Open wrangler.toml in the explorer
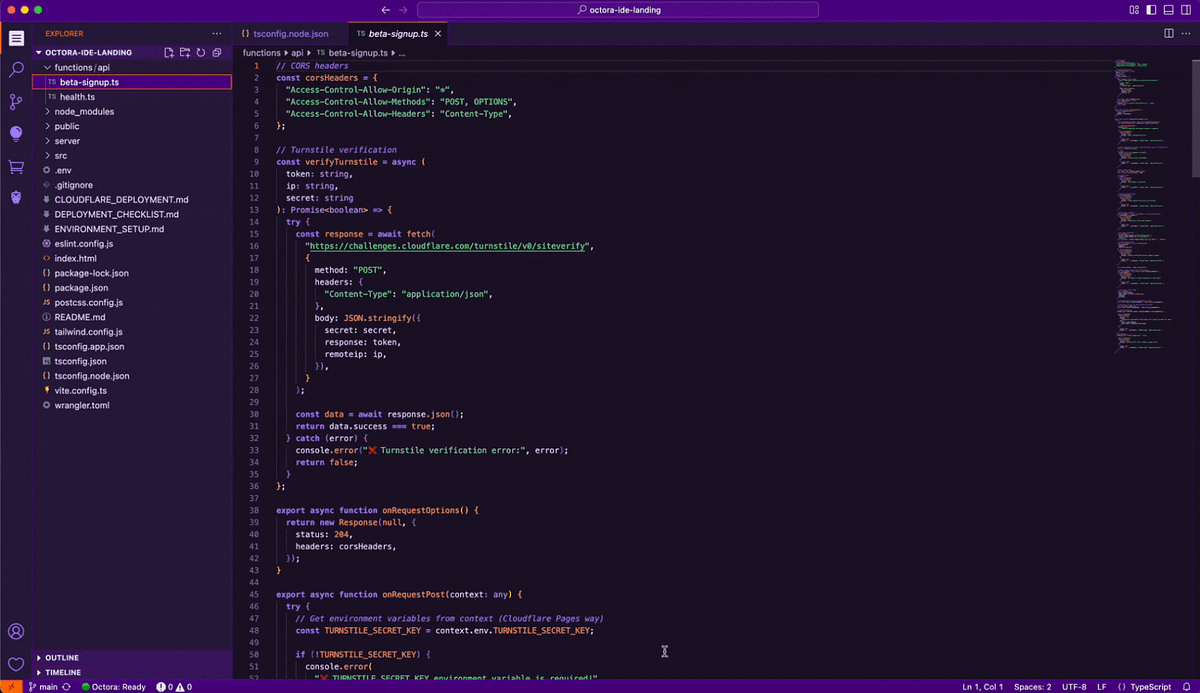1200x693 pixels. click(x=131, y=405)
